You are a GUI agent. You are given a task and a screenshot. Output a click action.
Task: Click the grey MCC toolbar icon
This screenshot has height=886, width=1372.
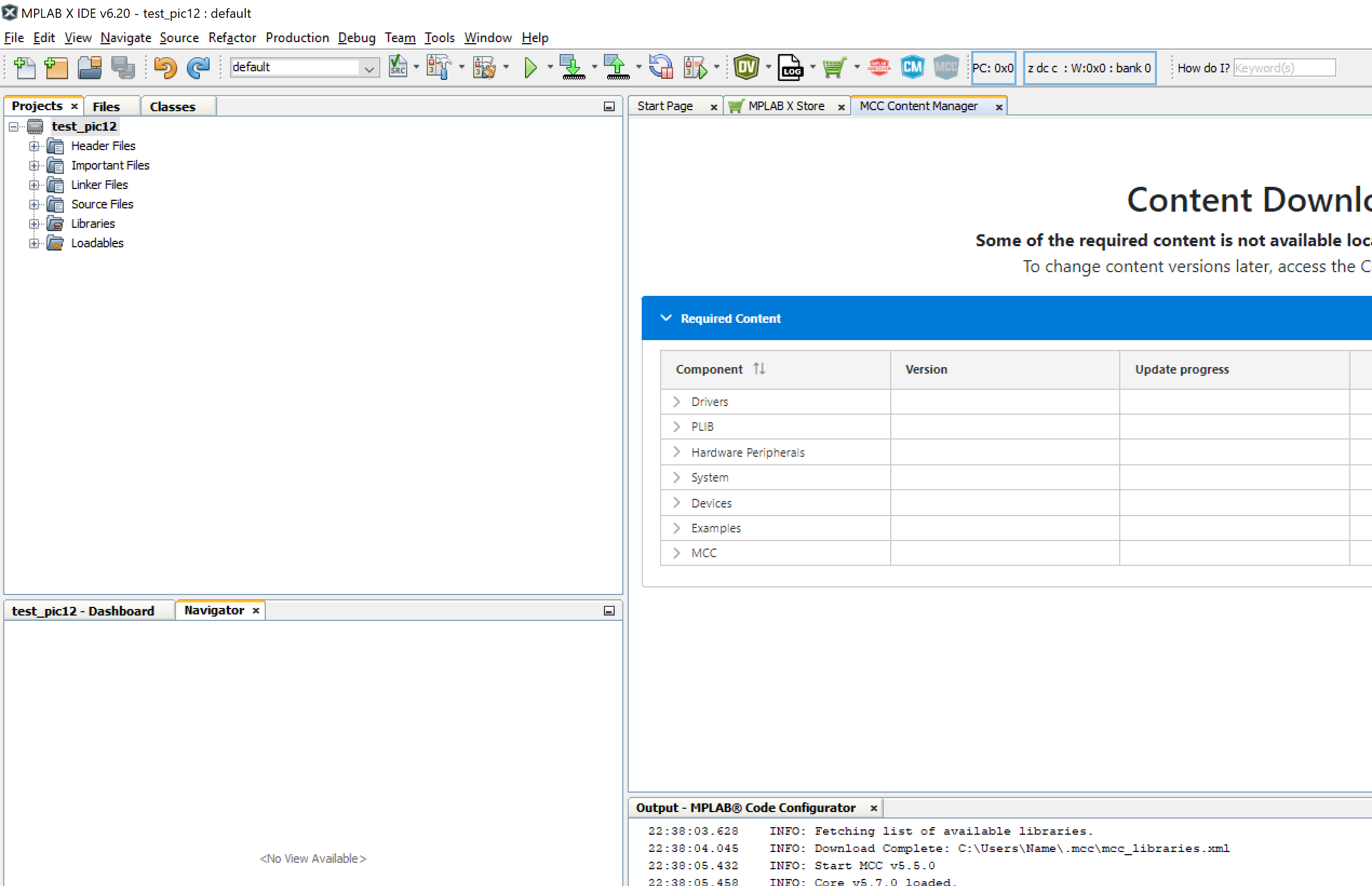click(946, 67)
